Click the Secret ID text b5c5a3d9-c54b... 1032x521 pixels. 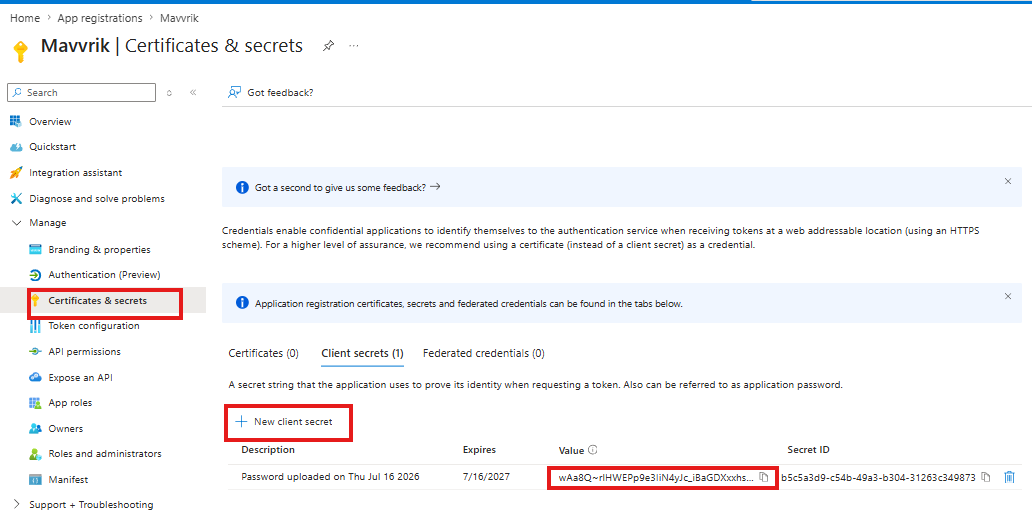point(878,478)
